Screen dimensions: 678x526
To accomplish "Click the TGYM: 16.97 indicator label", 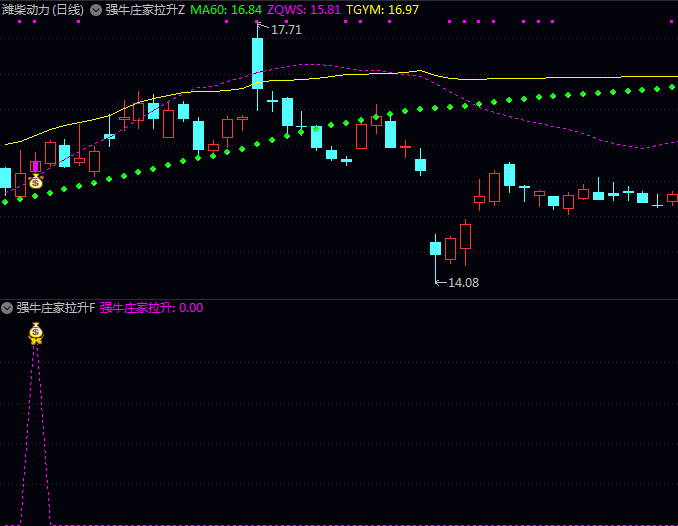I will 382,9.
